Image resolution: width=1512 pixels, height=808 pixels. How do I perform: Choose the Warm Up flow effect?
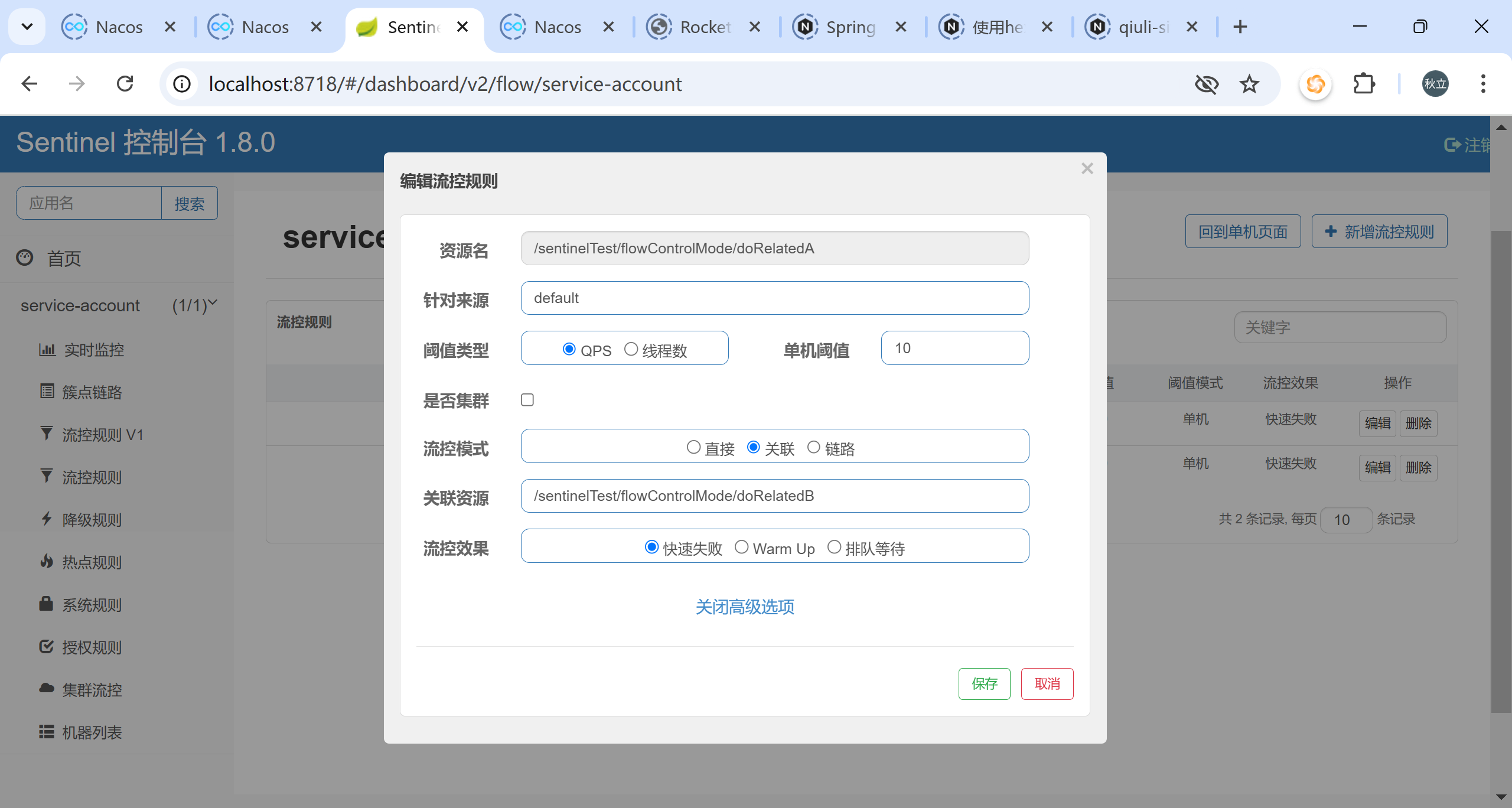pos(741,547)
